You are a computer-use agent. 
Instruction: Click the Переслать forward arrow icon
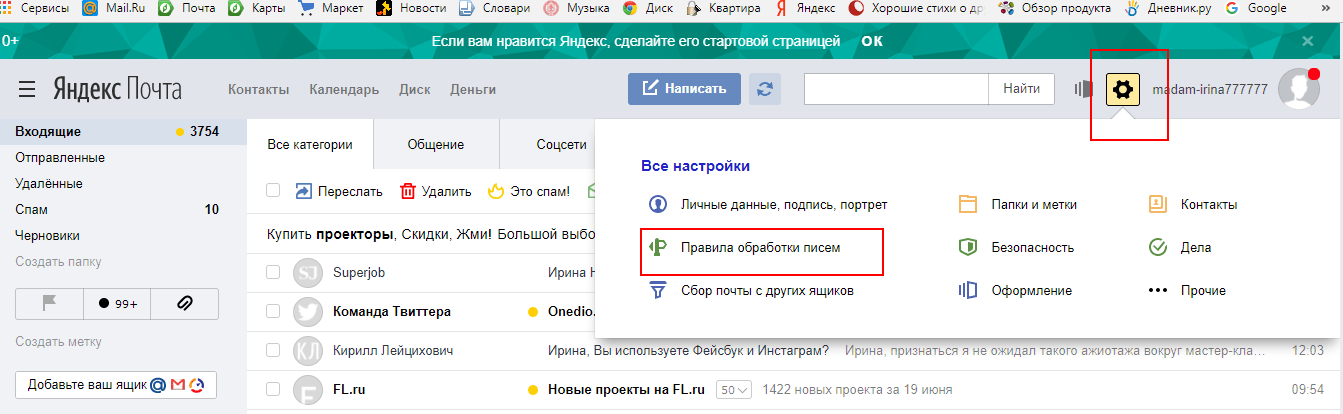tap(303, 191)
